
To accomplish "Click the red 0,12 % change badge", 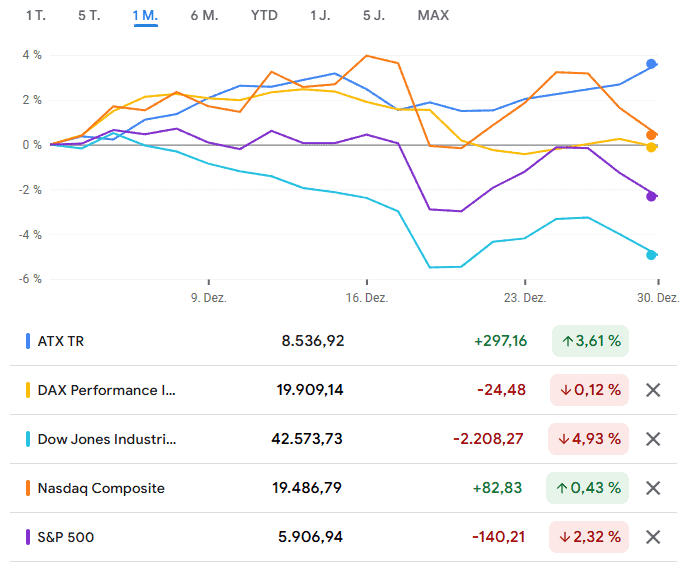I will tap(589, 390).
